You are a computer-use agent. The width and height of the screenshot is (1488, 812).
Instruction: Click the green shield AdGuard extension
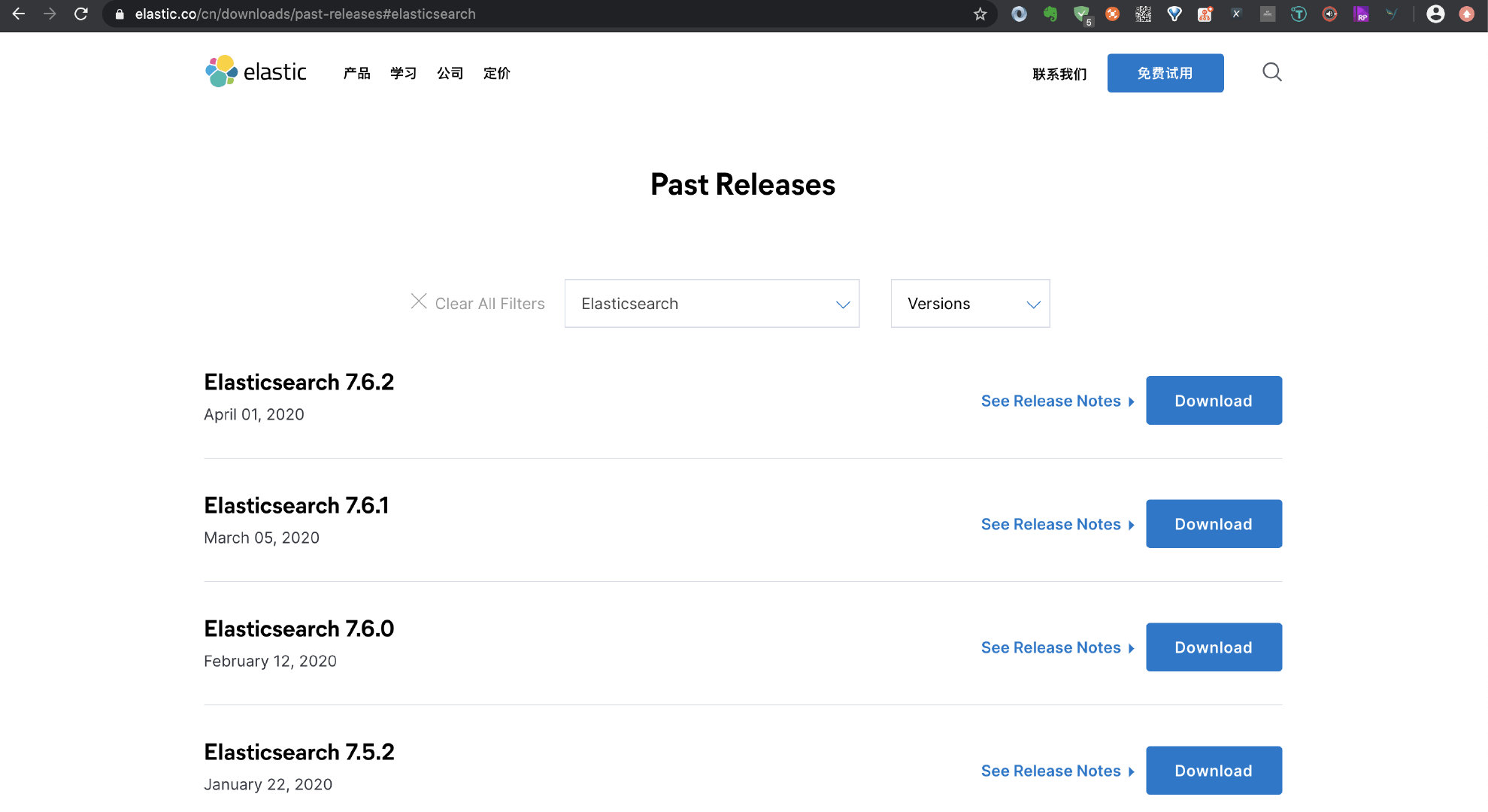tap(1081, 14)
